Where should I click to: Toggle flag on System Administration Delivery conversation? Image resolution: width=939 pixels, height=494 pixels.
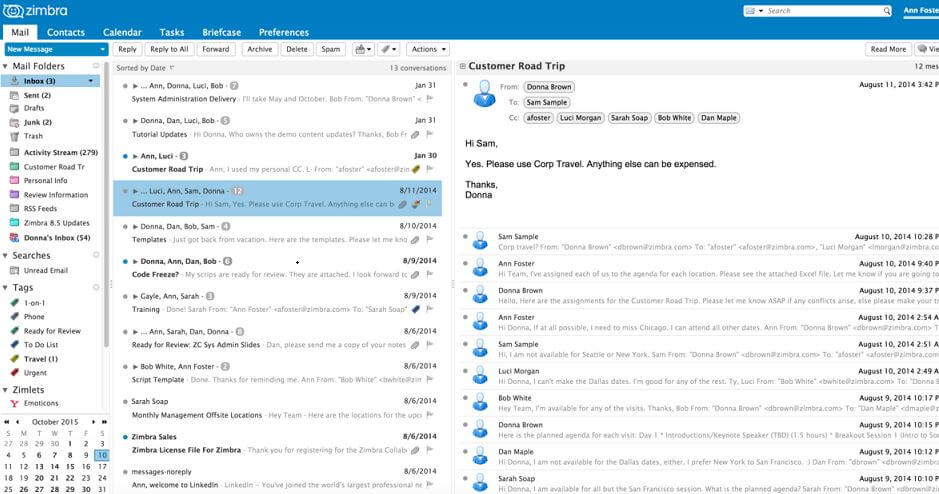[x=429, y=99]
